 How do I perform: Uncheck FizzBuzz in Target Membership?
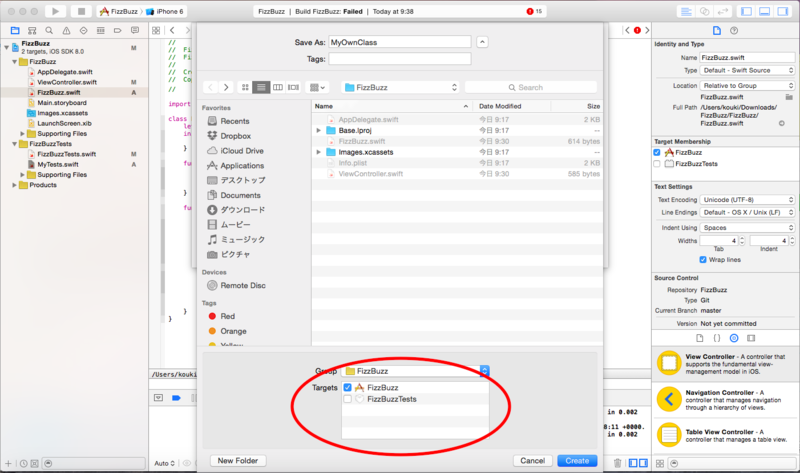tap(657, 153)
